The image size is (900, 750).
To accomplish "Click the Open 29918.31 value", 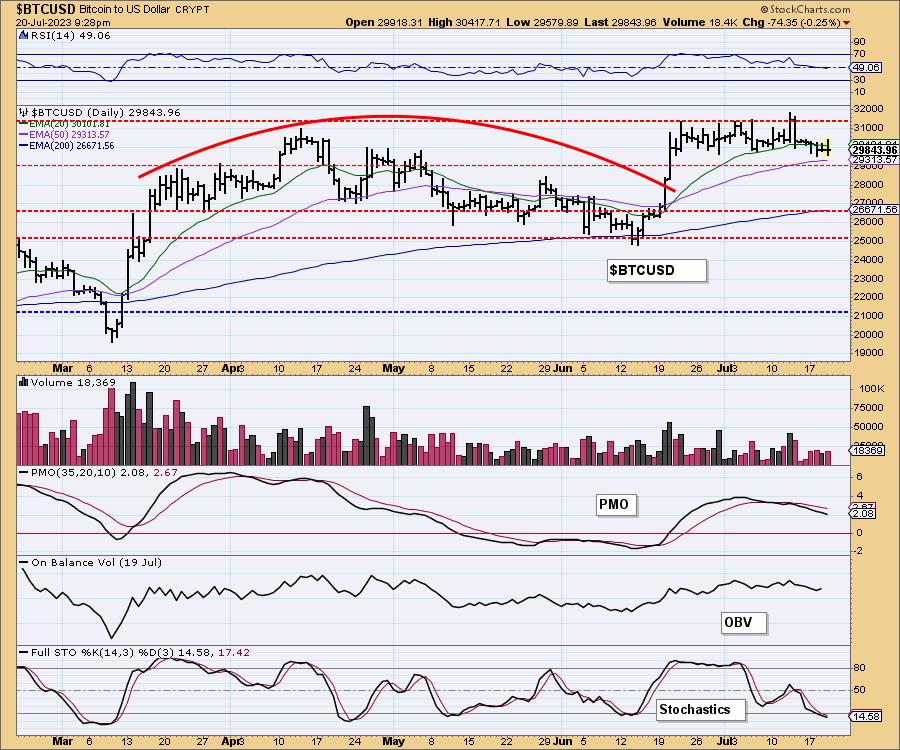I will click(x=383, y=22).
